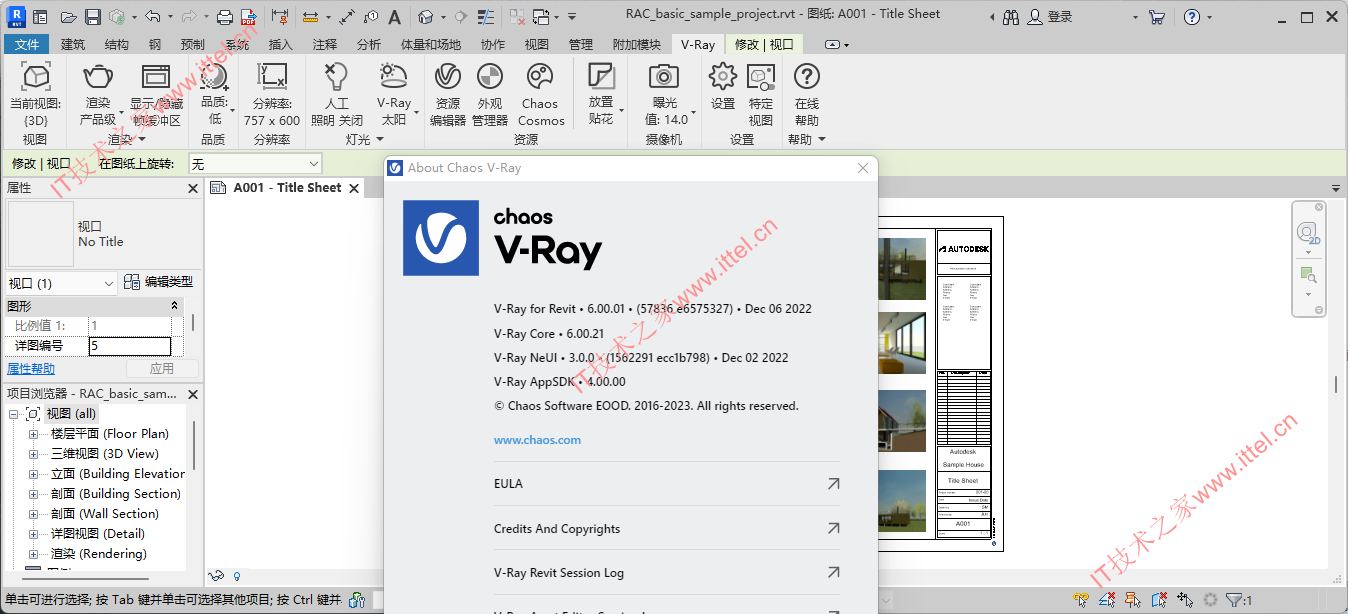Viewport: 1348px width, 614px height.
Task: Open the V-Ray Revit Session Log
Action: (667, 573)
